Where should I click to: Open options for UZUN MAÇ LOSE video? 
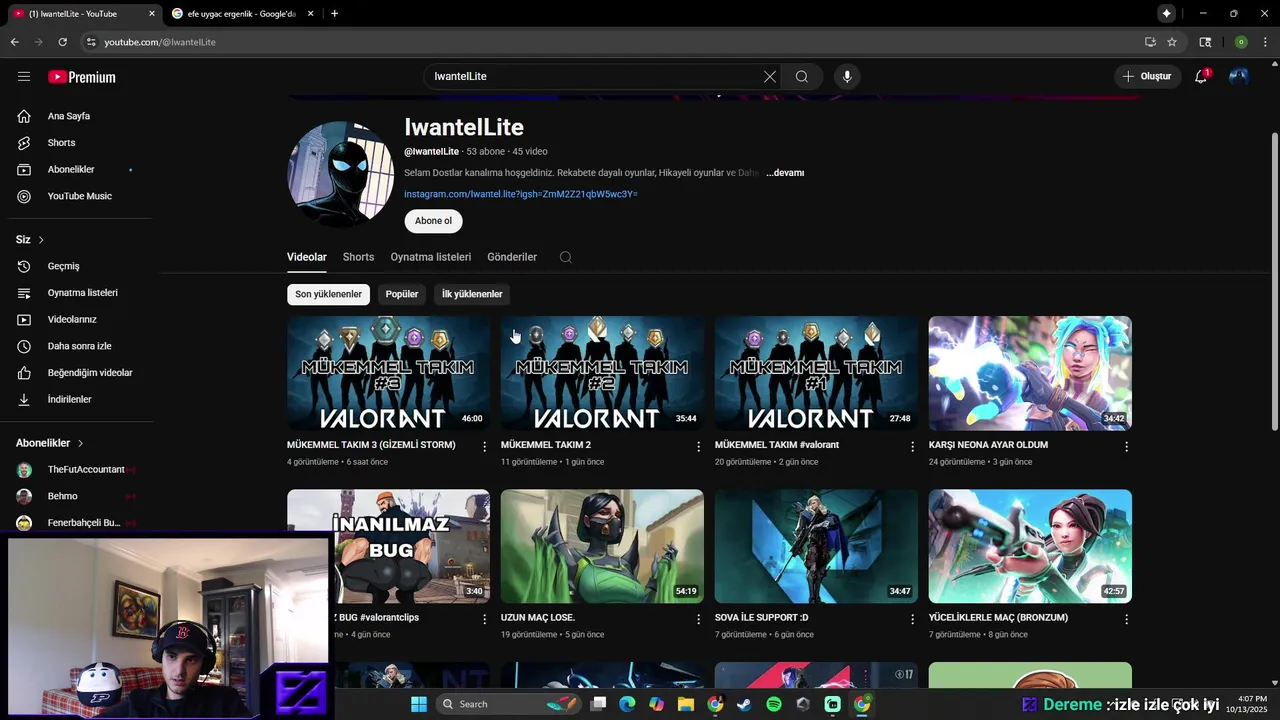(699, 619)
